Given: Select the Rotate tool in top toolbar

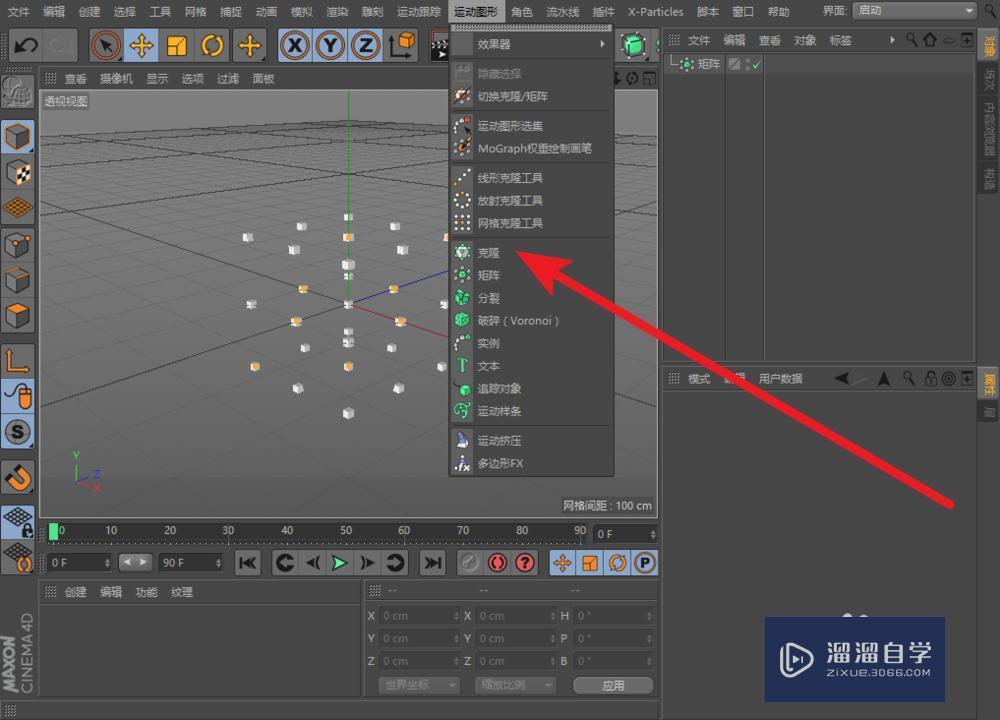Looking at the screenshot, I should tap(212, 45).
